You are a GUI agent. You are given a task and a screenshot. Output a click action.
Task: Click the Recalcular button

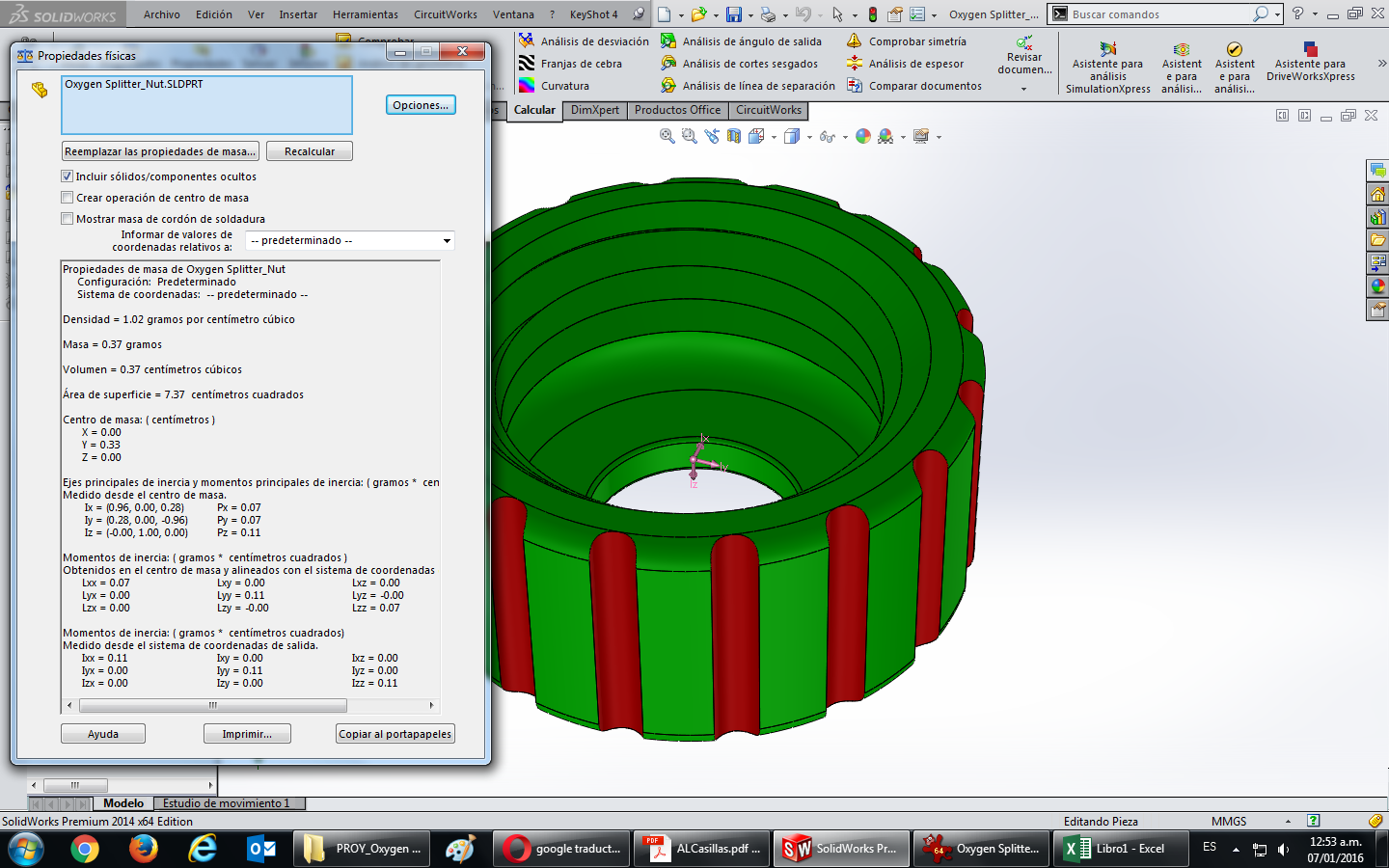pos(310,151)
